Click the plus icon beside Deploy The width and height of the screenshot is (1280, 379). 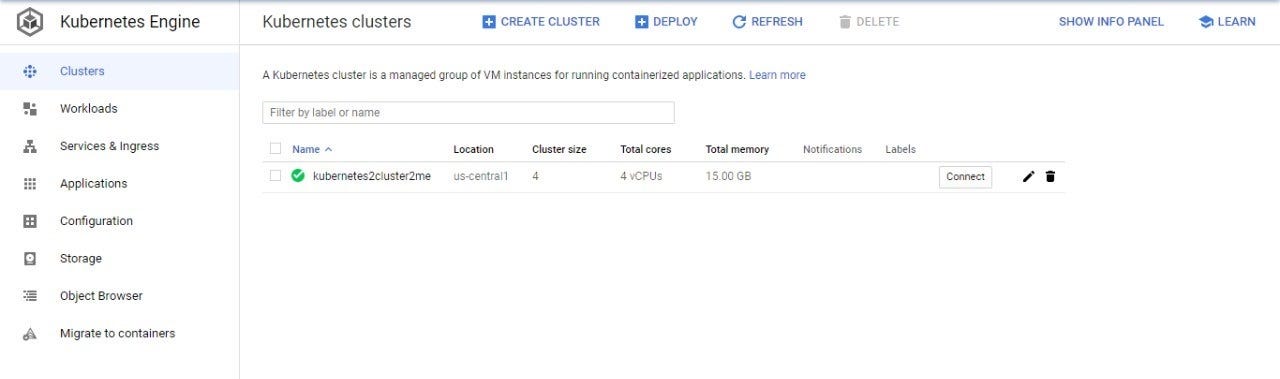point(642,22)
